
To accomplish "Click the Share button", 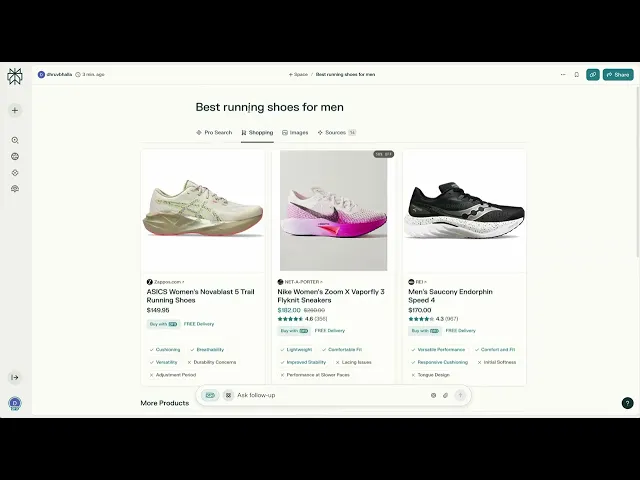I will pyautogui.click(x=618, y=75).
